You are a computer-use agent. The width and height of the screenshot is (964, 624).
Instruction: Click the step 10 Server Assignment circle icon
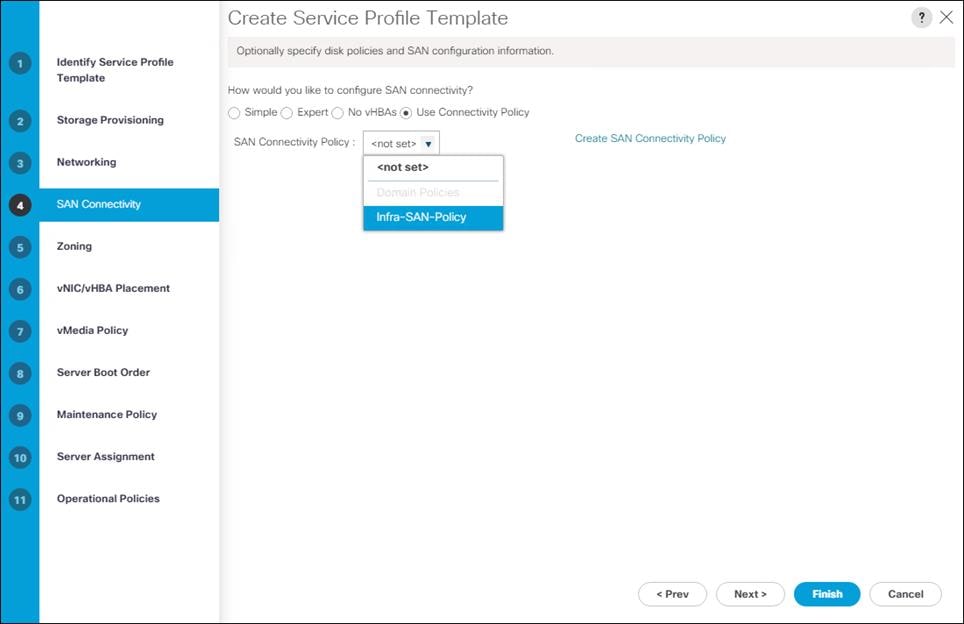click(21, 457)
